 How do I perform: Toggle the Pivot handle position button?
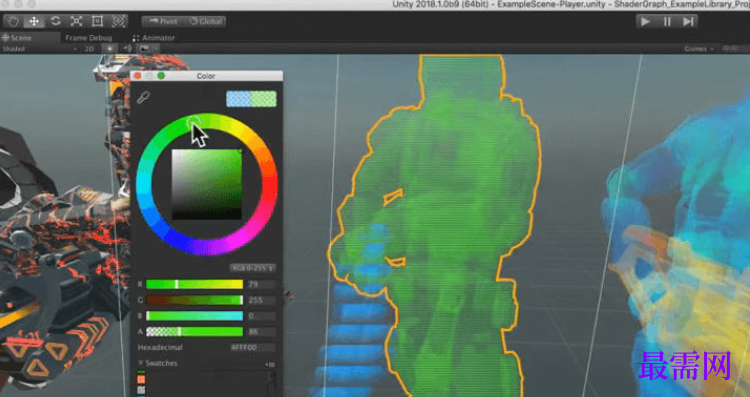163,22
